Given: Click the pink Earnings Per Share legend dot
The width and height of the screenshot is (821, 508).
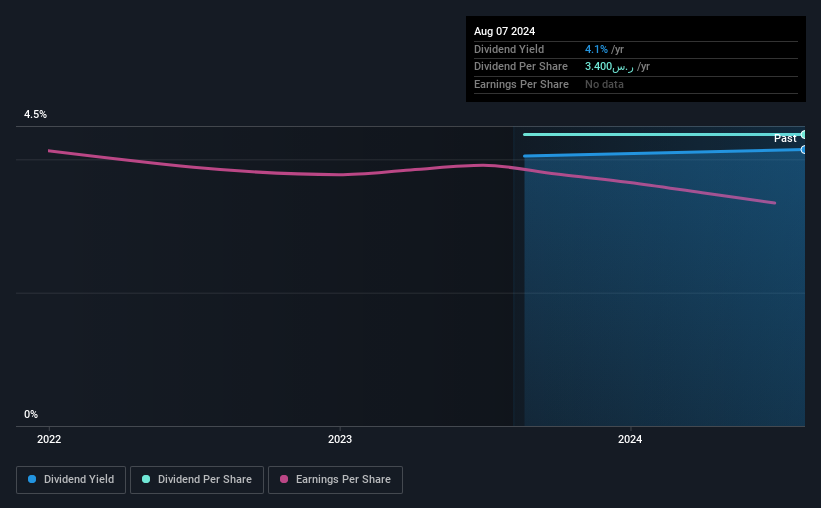Looking at the screenshot, I should pos(284,479).
